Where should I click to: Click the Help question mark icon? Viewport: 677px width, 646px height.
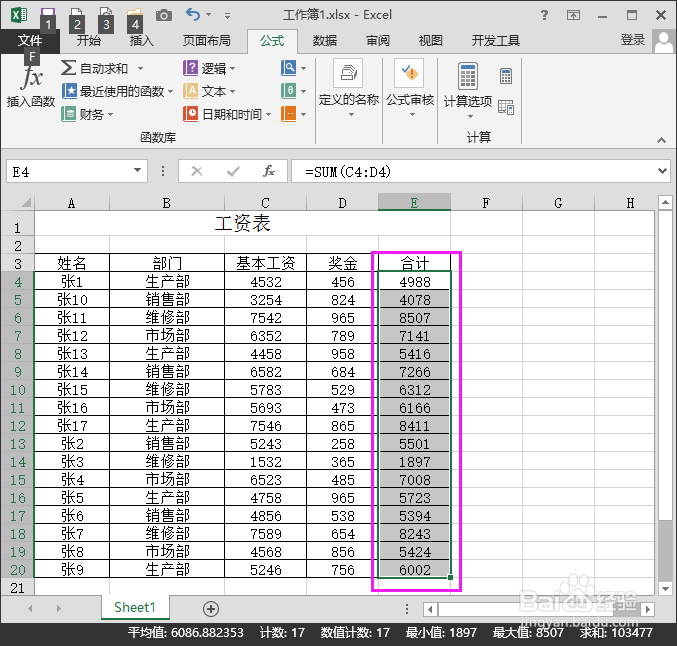pyautogui.click(x=544, y=16)
